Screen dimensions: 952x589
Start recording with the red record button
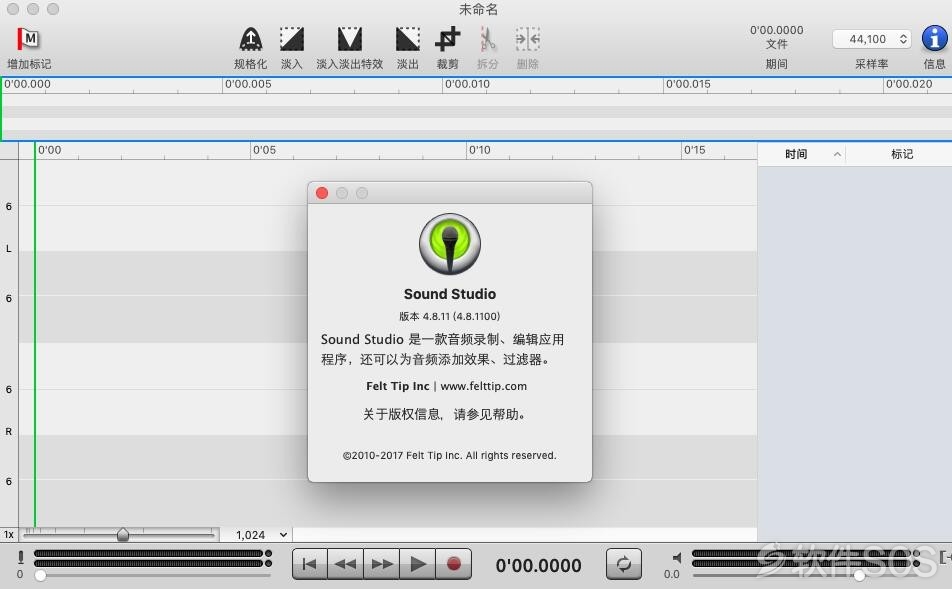(x=454, y=564)
